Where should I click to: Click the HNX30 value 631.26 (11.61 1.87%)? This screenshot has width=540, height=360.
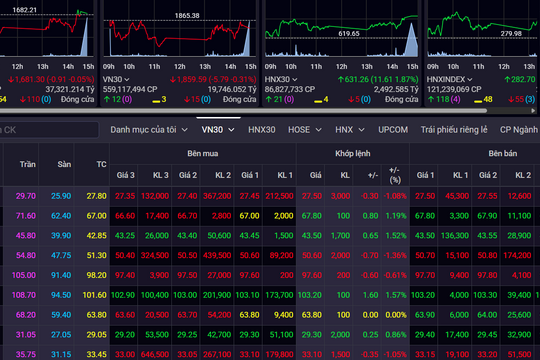[x=378, y=80]
